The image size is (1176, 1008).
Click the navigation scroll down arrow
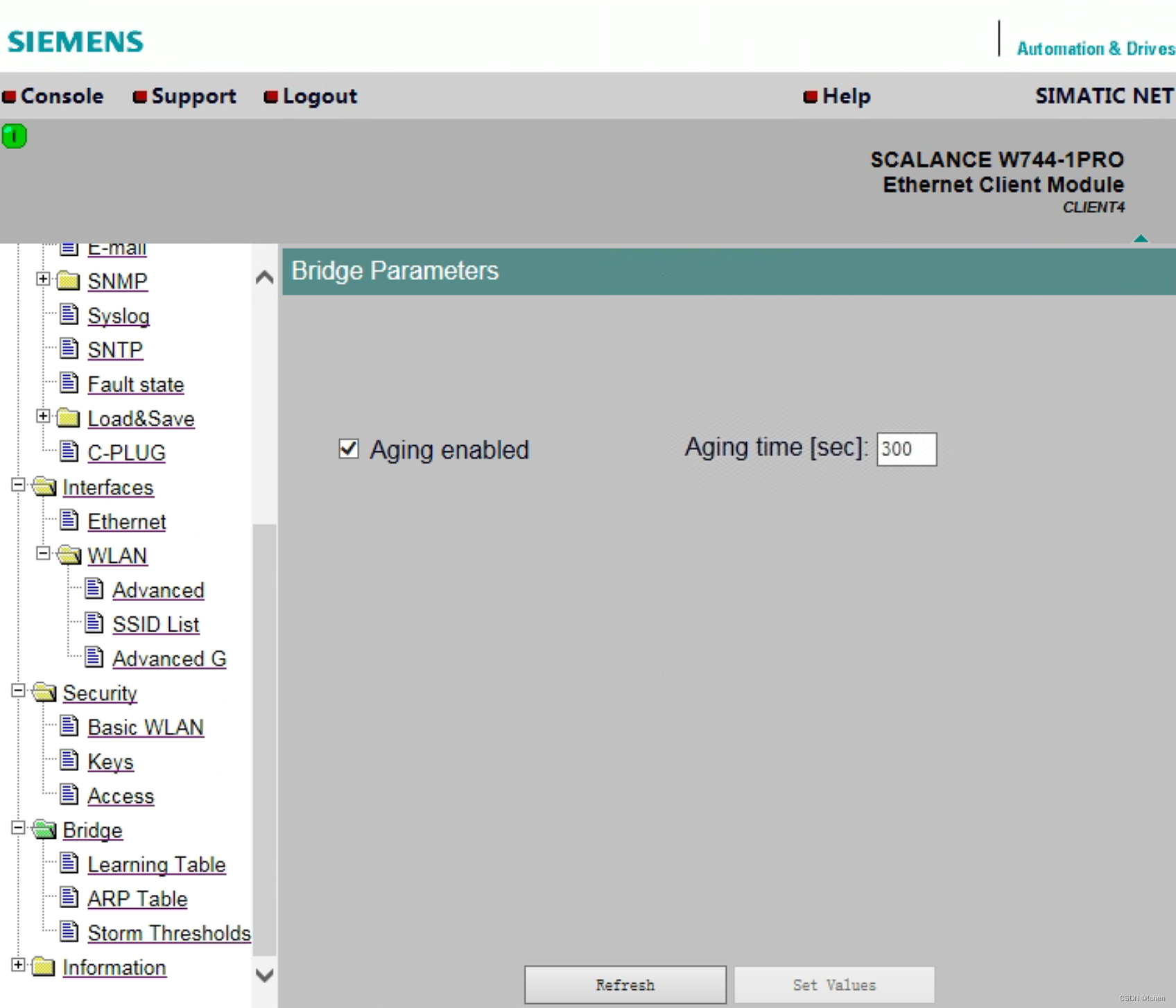(x=264, y=975)
